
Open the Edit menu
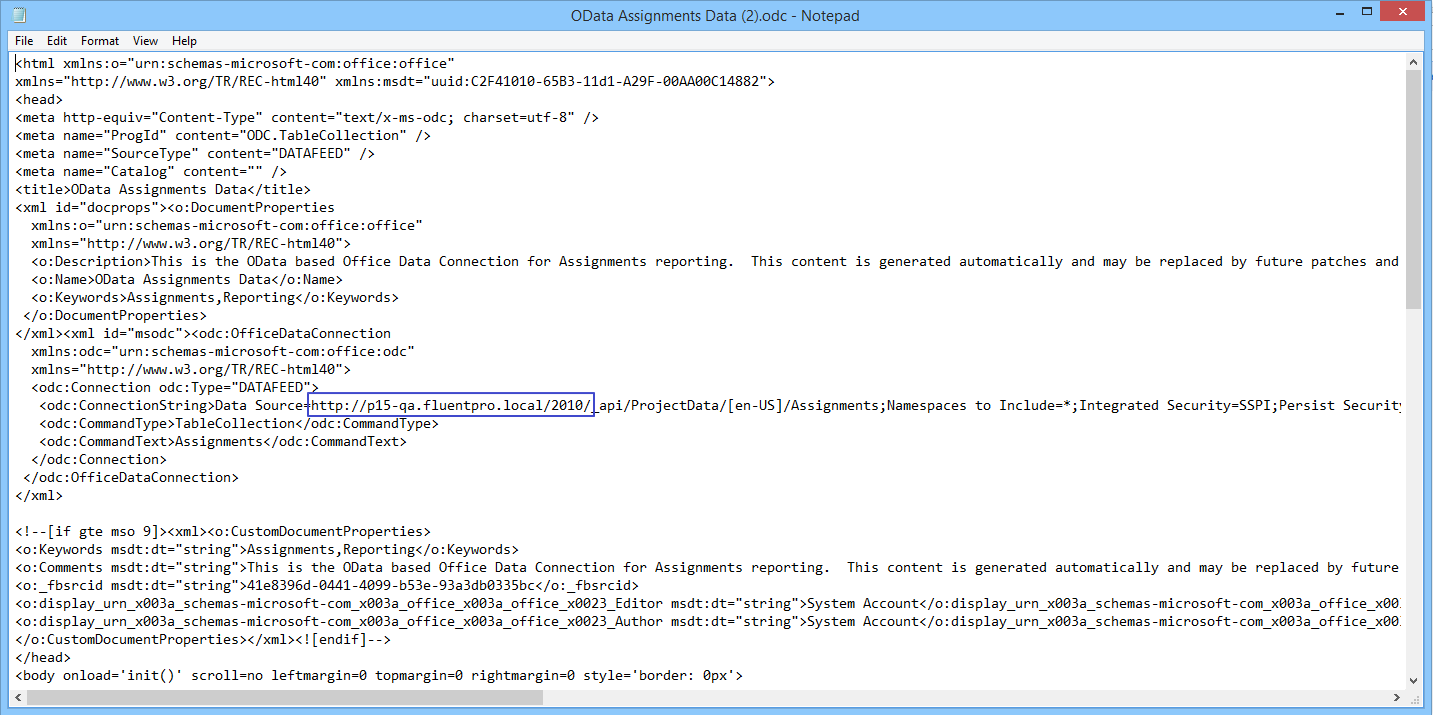click(57, 41)
